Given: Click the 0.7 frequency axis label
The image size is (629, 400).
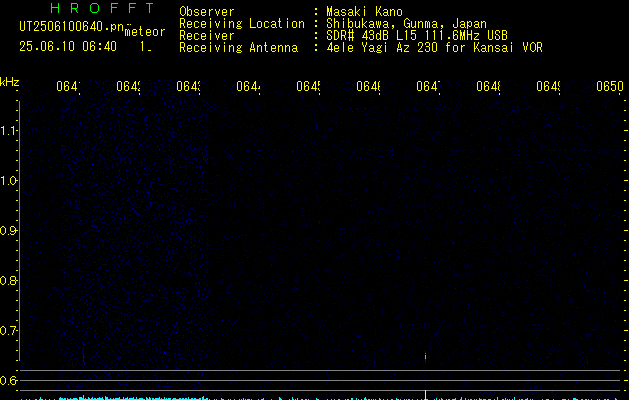Looking at the screenshot, I should pos(8,331).
